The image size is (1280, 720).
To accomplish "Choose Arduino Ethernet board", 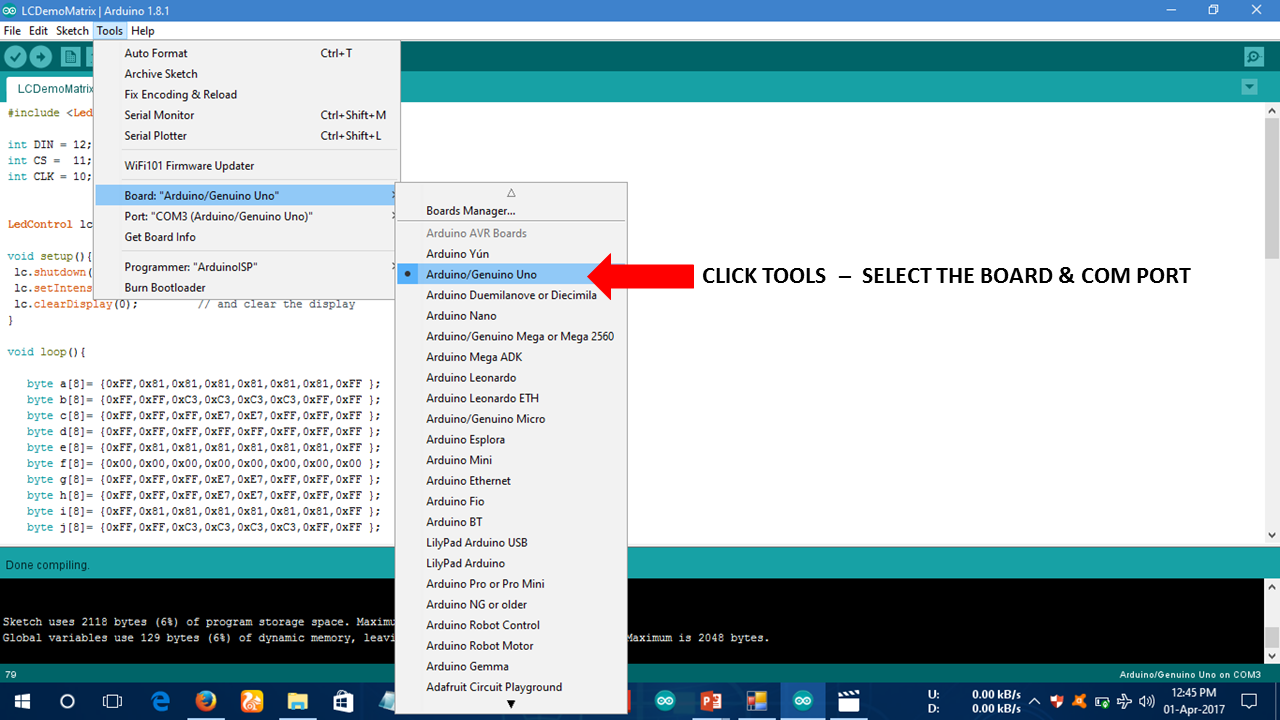I will click(512, 481).
